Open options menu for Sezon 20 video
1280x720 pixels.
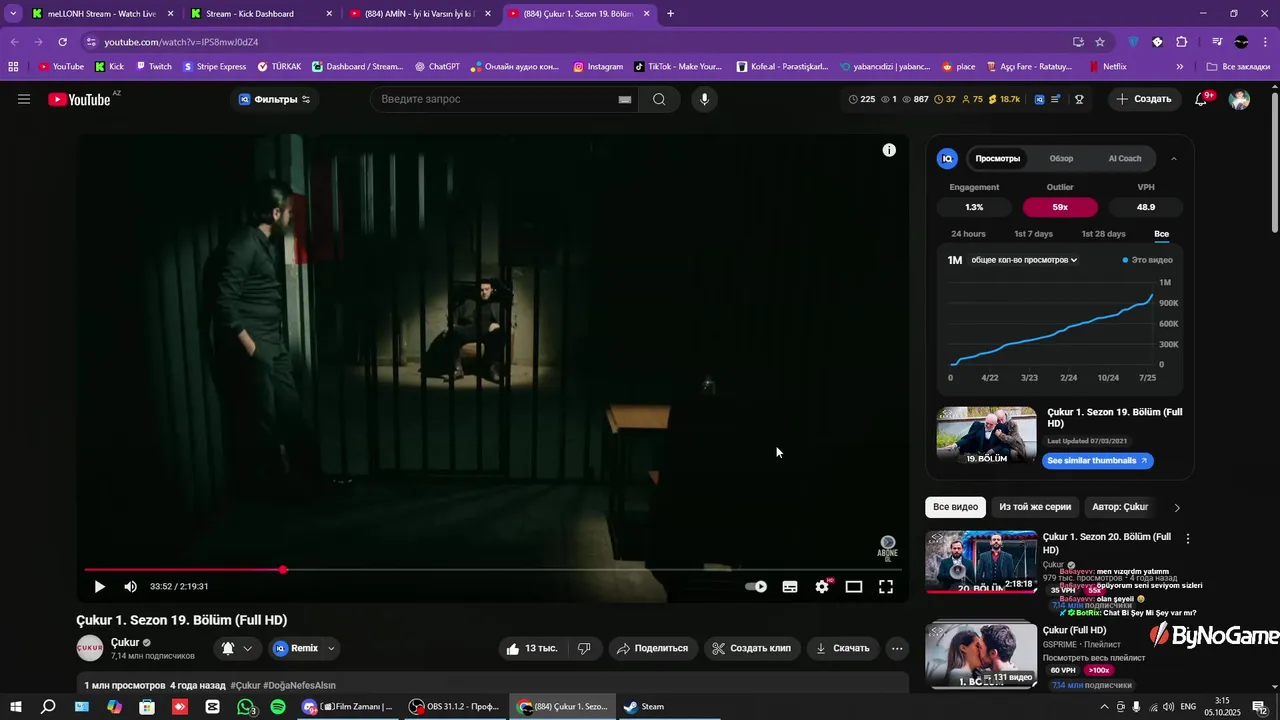(1188, 538)
